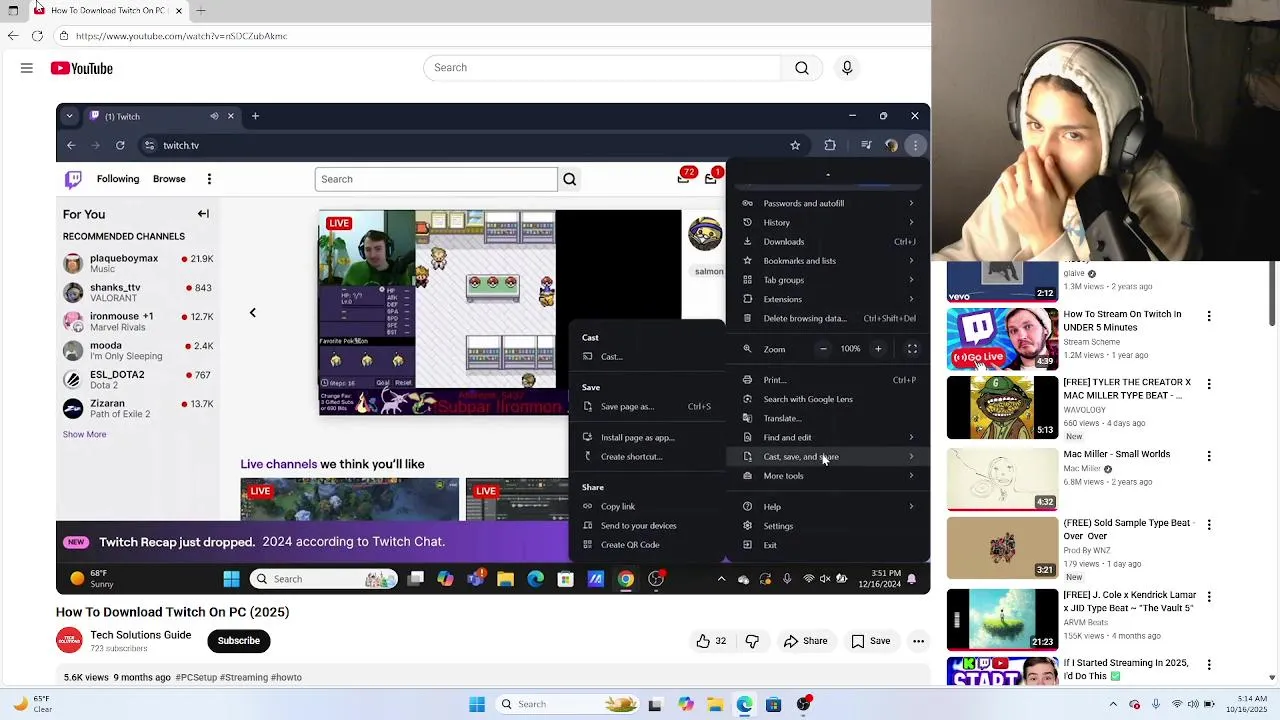The height and width of the screenshot is (720, 1280).
Task: Click zoom plus button in video's Chrome menu
Action: click(x=878, y=349)
